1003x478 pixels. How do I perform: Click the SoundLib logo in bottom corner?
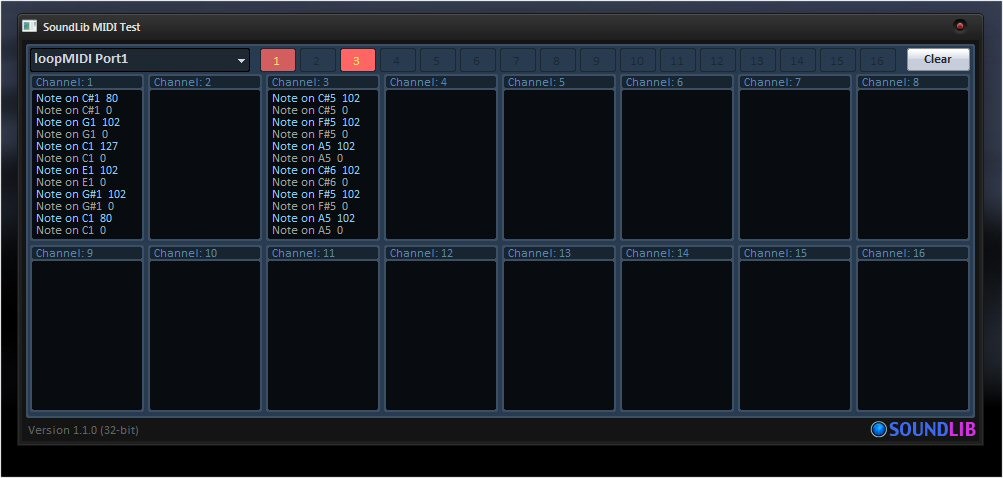pyautogui.click(x=922, y=429)
